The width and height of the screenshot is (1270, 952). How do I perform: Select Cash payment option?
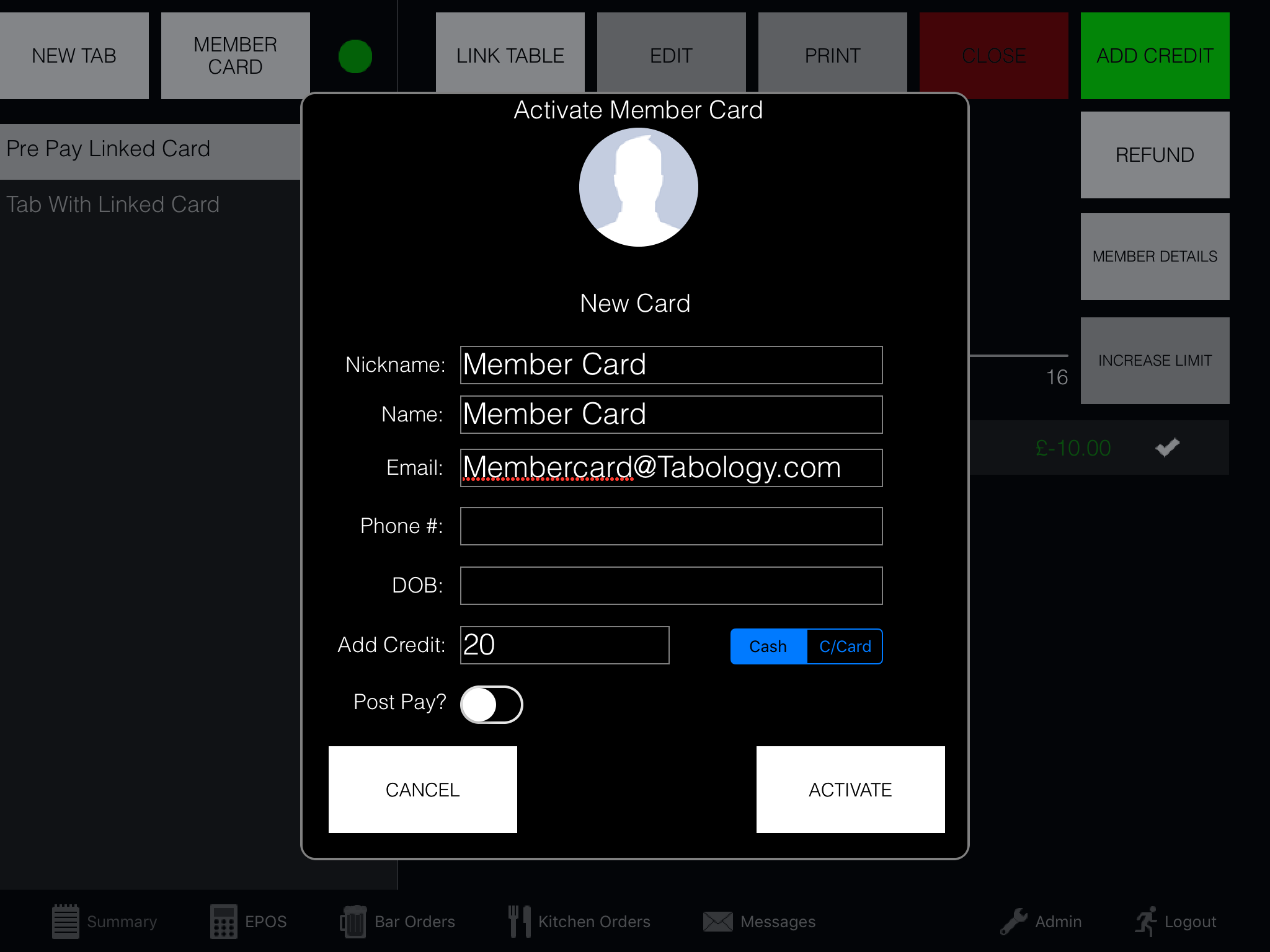click(768, 646)
